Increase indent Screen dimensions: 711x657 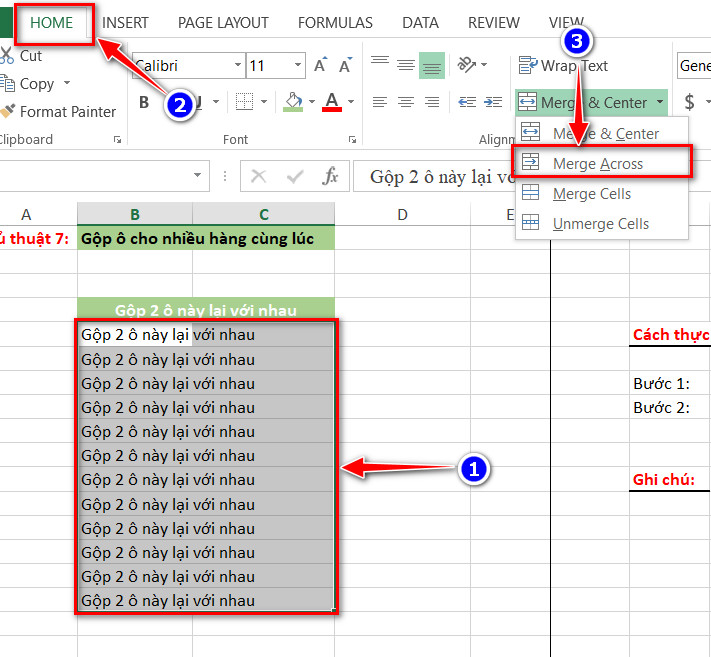[x=493, y=102]
